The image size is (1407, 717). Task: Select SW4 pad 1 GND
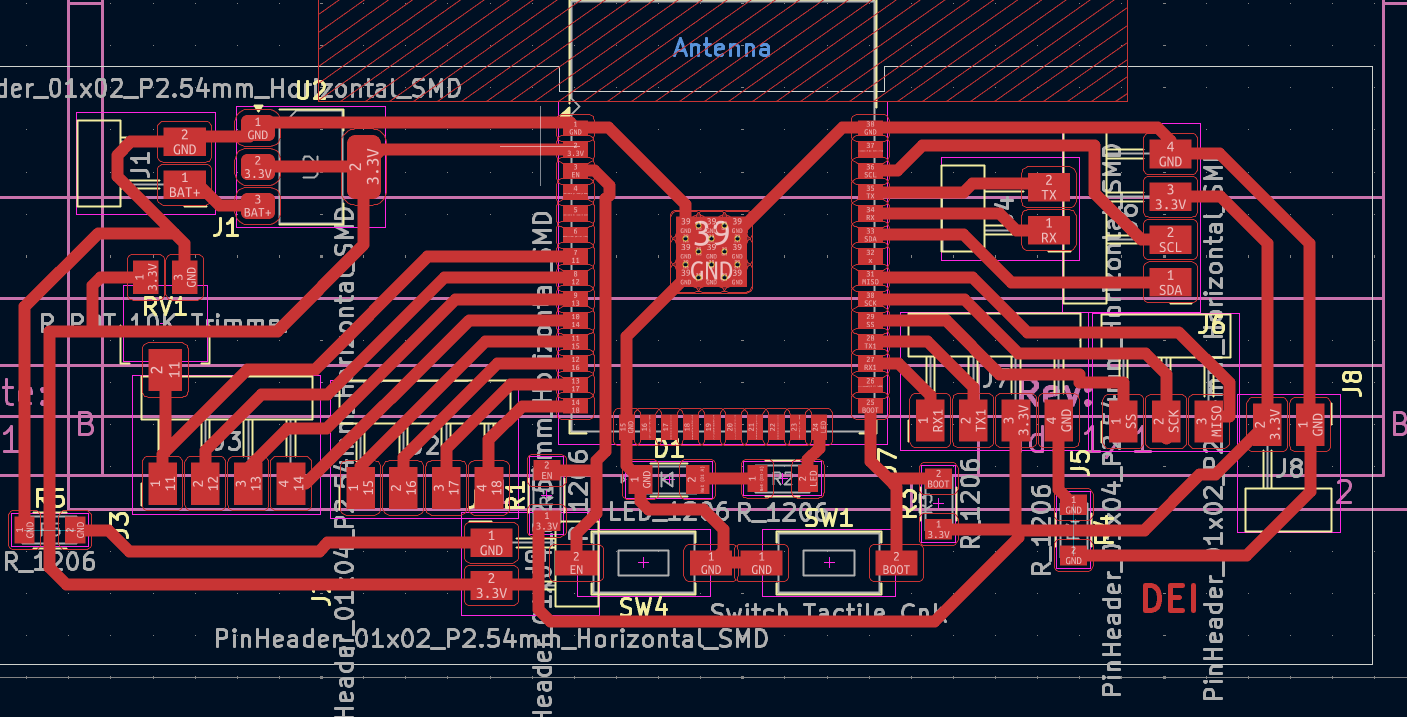710,563
